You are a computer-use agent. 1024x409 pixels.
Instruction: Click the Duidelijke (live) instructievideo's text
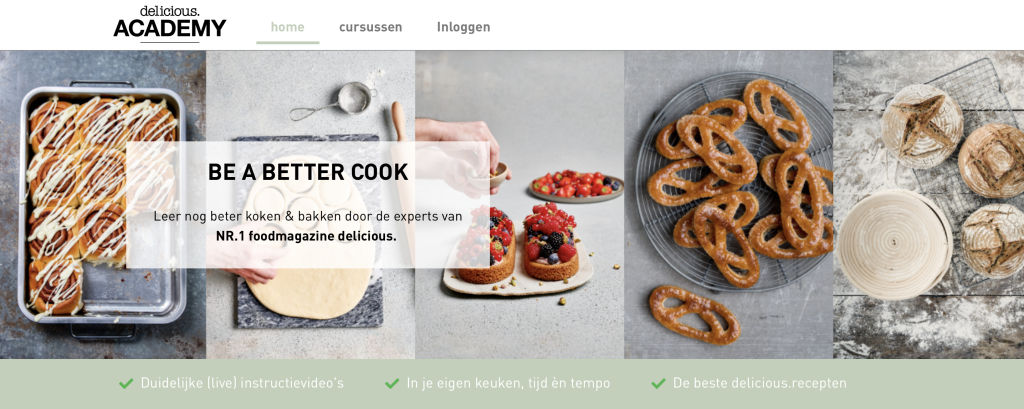[x=242, y=384]
